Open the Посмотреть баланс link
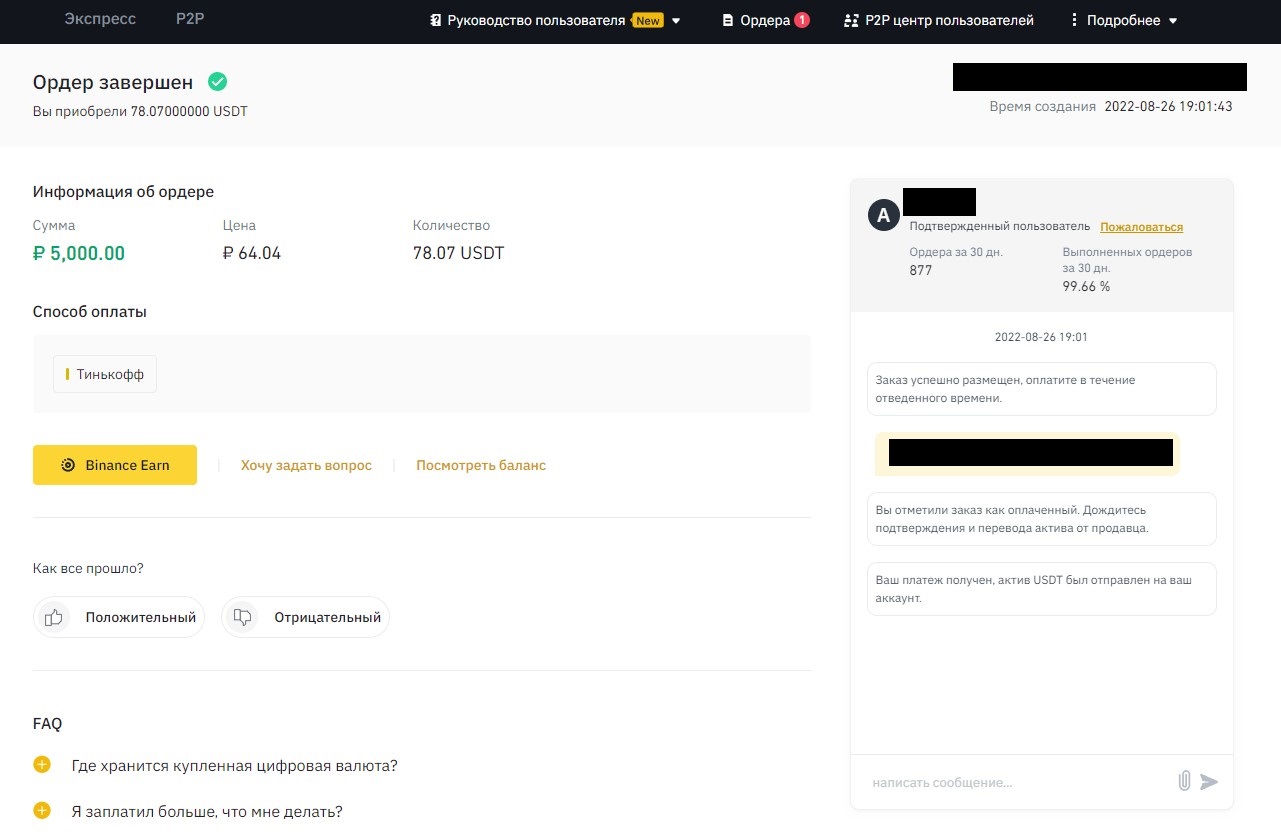1281x835 pixels. coord(481,465)
